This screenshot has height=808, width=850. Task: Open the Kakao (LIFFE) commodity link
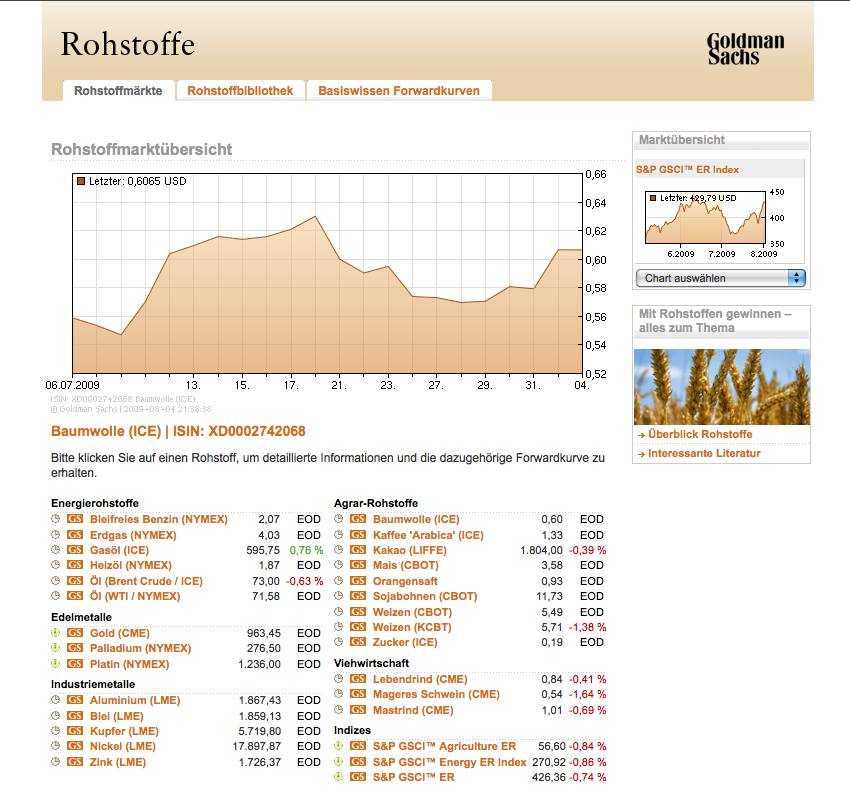[x=410, y=550]
